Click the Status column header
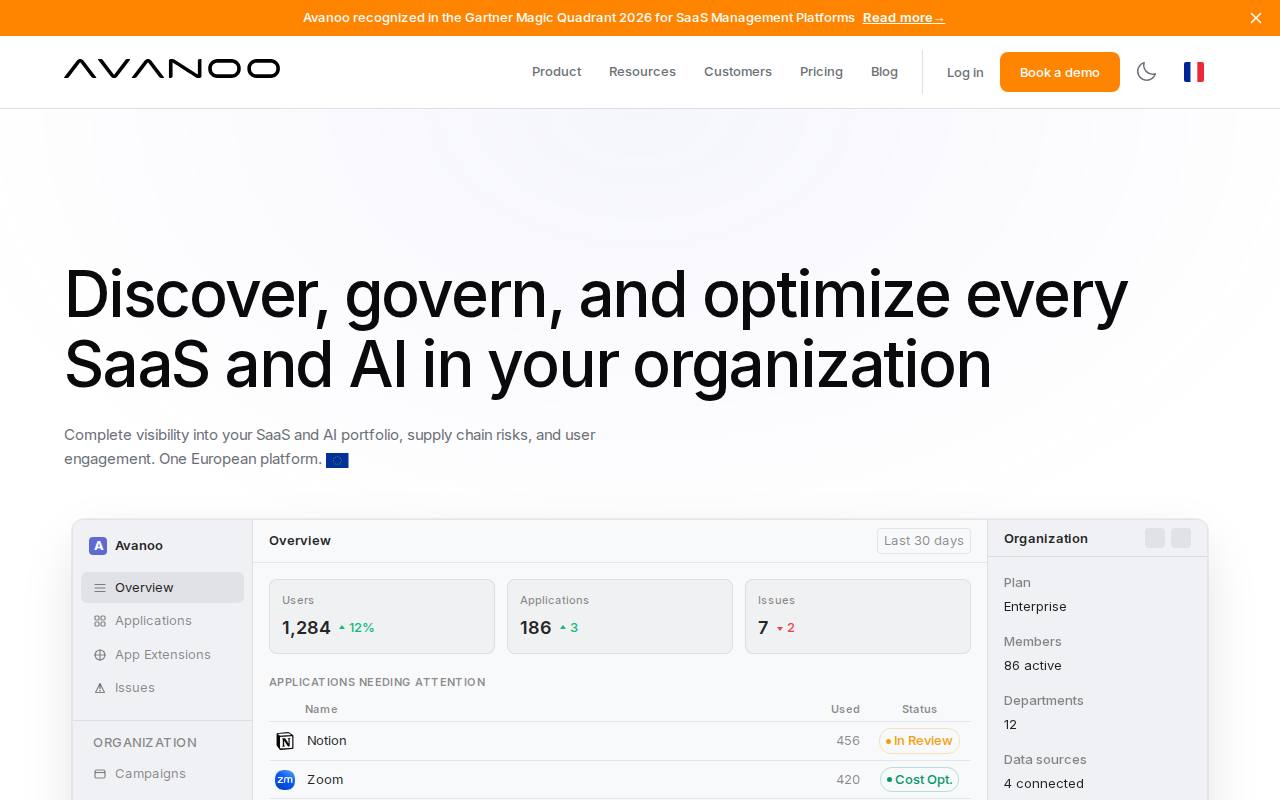 919,709
